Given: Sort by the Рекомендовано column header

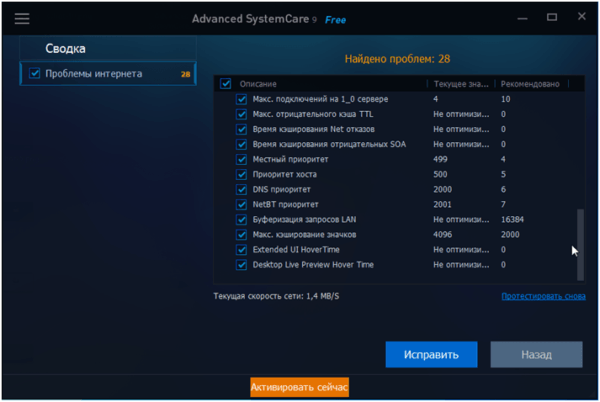Looking at the screenshot, I should pos(530,84).
